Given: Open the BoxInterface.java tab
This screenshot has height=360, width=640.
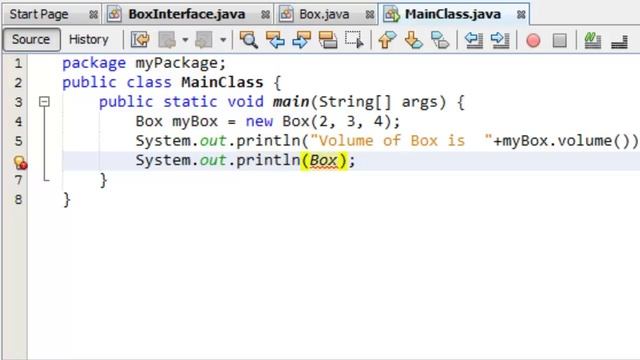Looking at the screenshot, I should point(187,14).
